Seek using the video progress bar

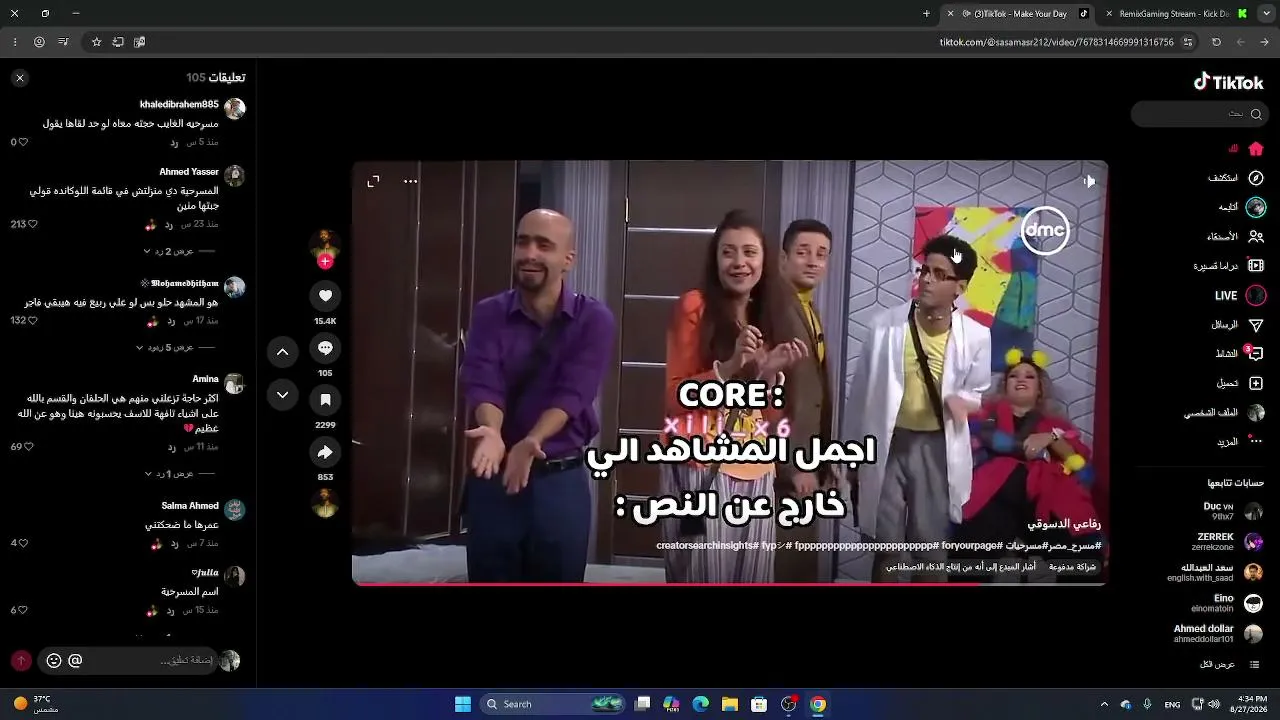point(730,583)
